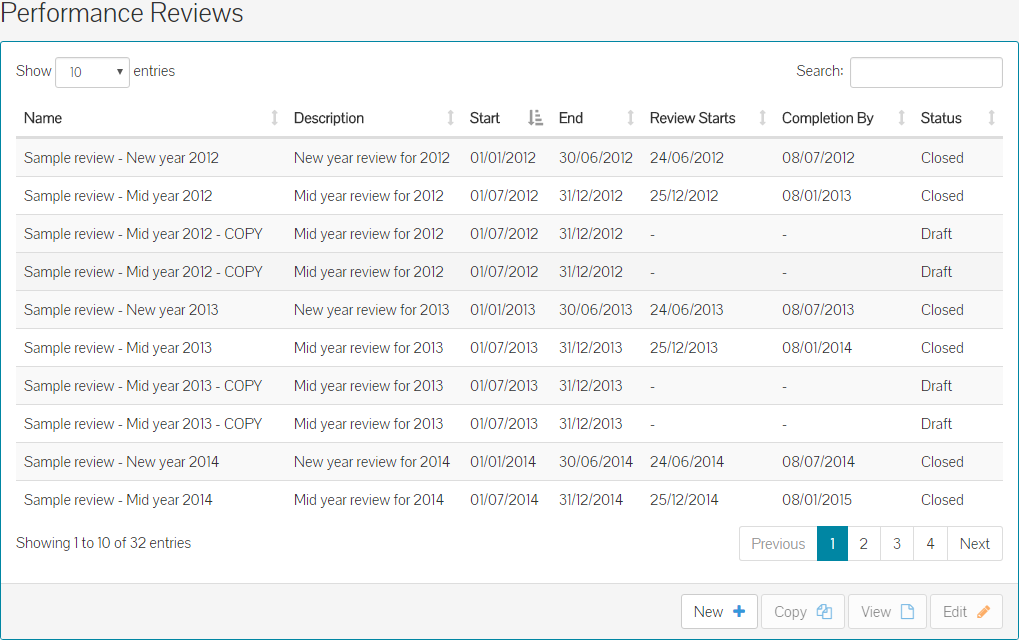Click review start date 24/06/2012

pyautogui.click(x=687, y=158)
